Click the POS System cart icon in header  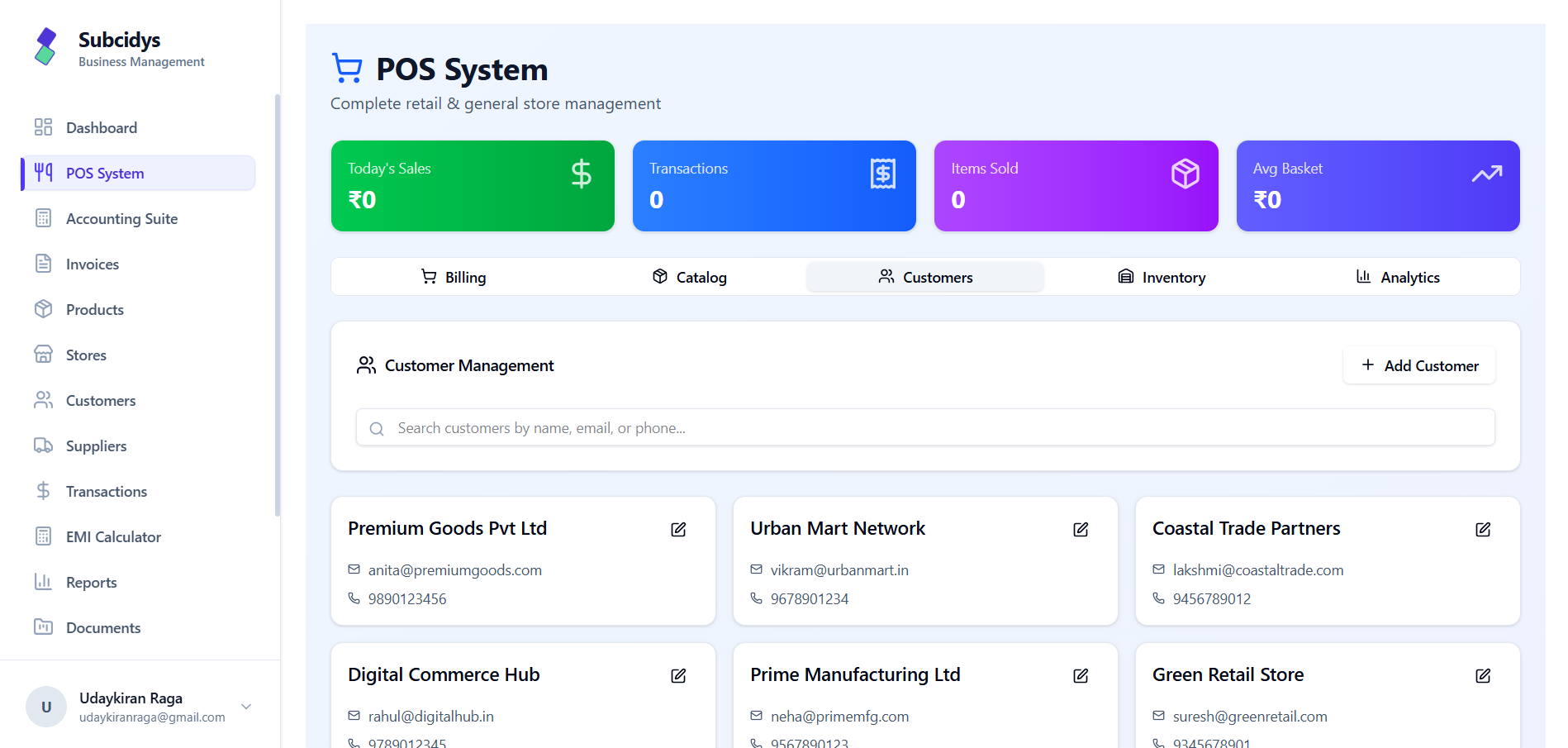pos(347,69)
